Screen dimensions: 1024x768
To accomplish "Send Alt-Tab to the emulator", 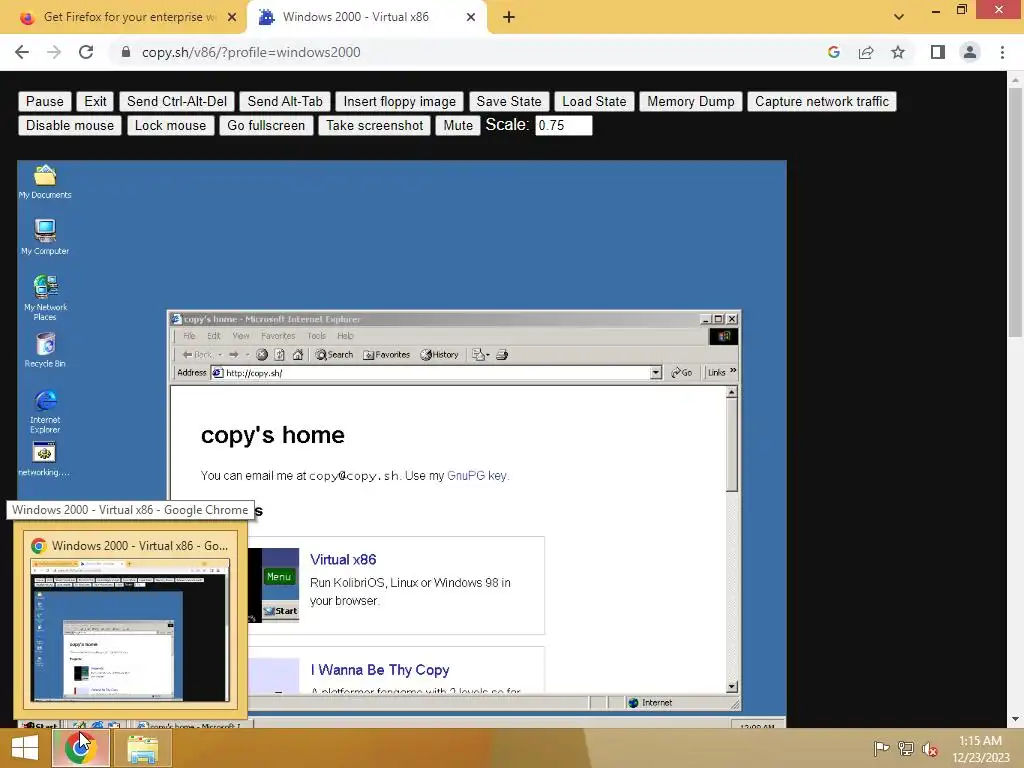I will [285, 101].
